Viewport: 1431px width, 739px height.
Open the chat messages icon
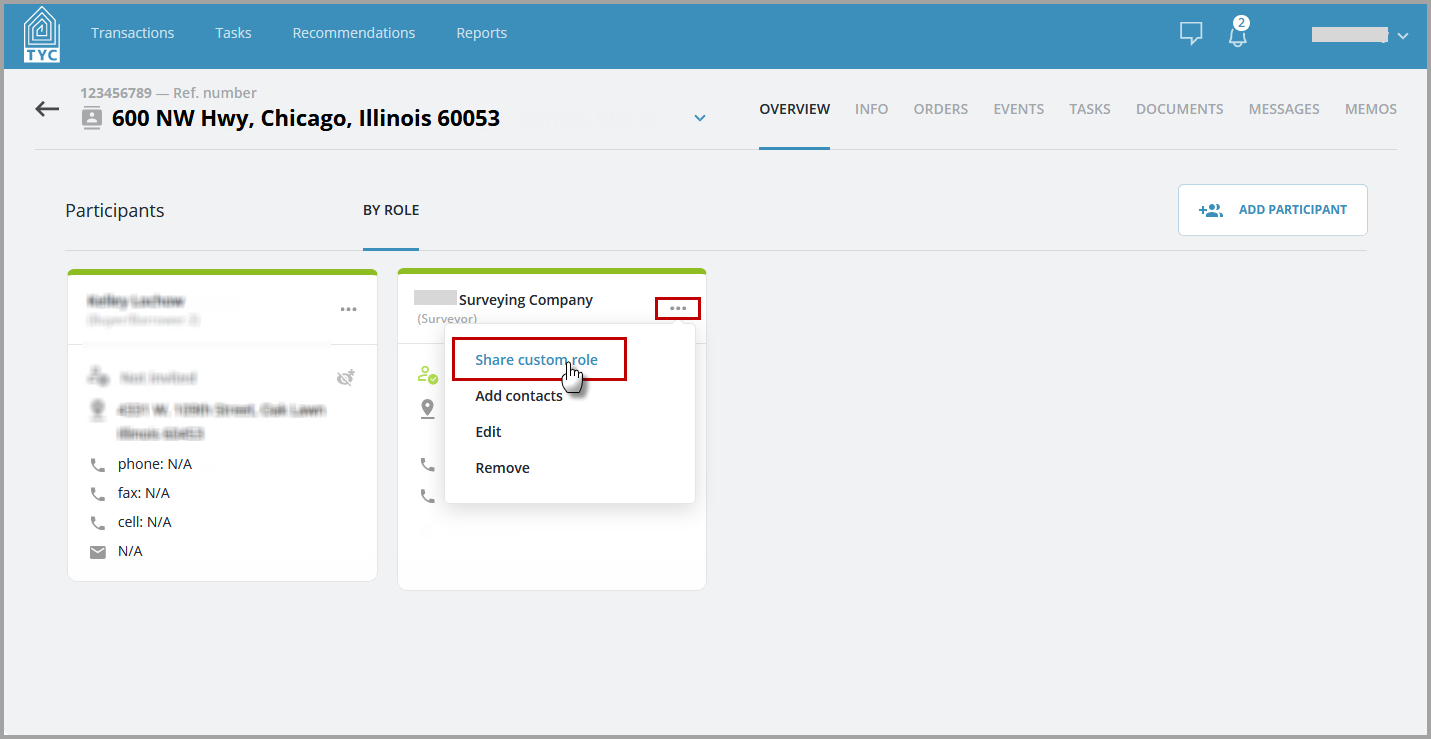click(x=1191, y=33)
